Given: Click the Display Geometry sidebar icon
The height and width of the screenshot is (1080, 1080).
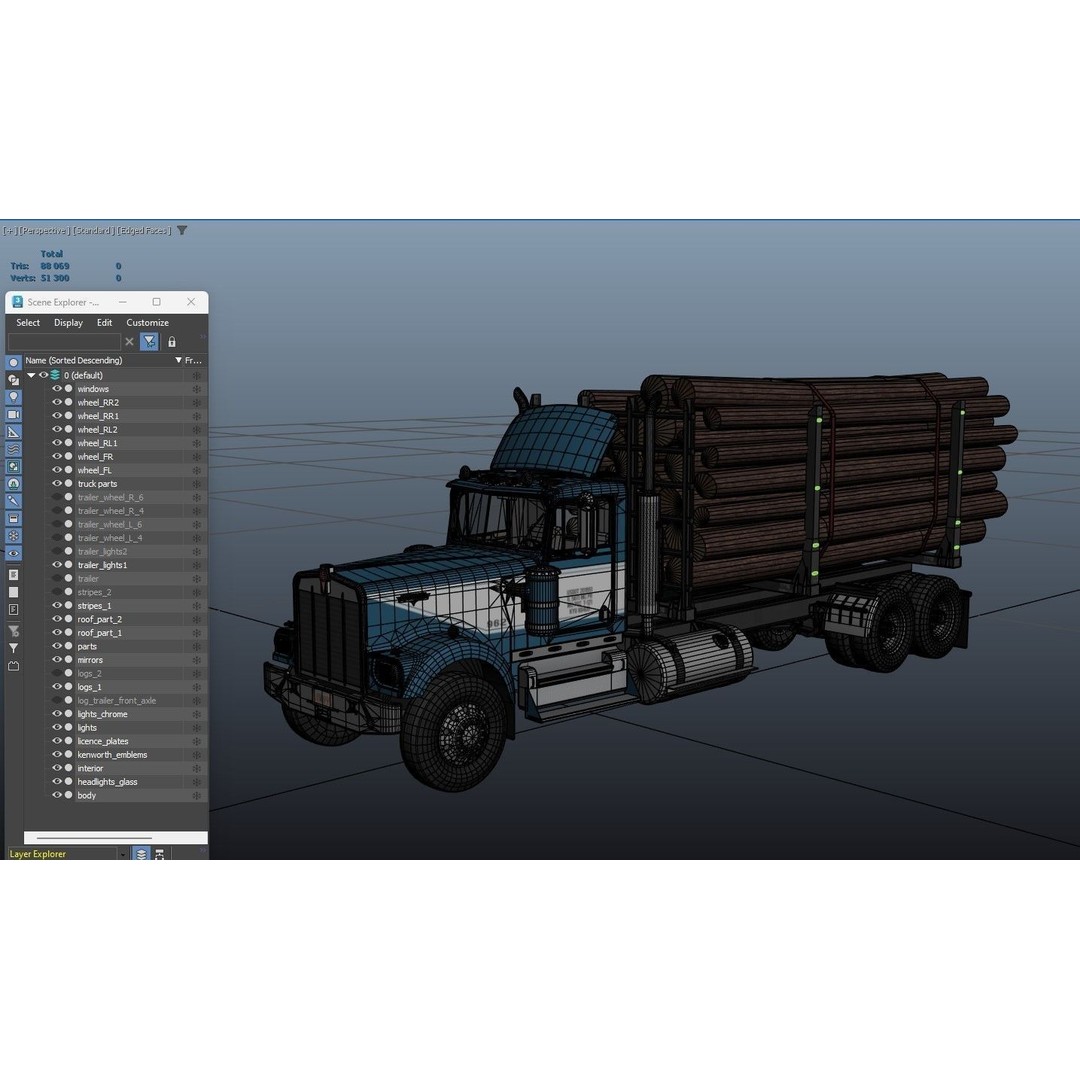Looking at the screenshot, I should click(14, 362).
